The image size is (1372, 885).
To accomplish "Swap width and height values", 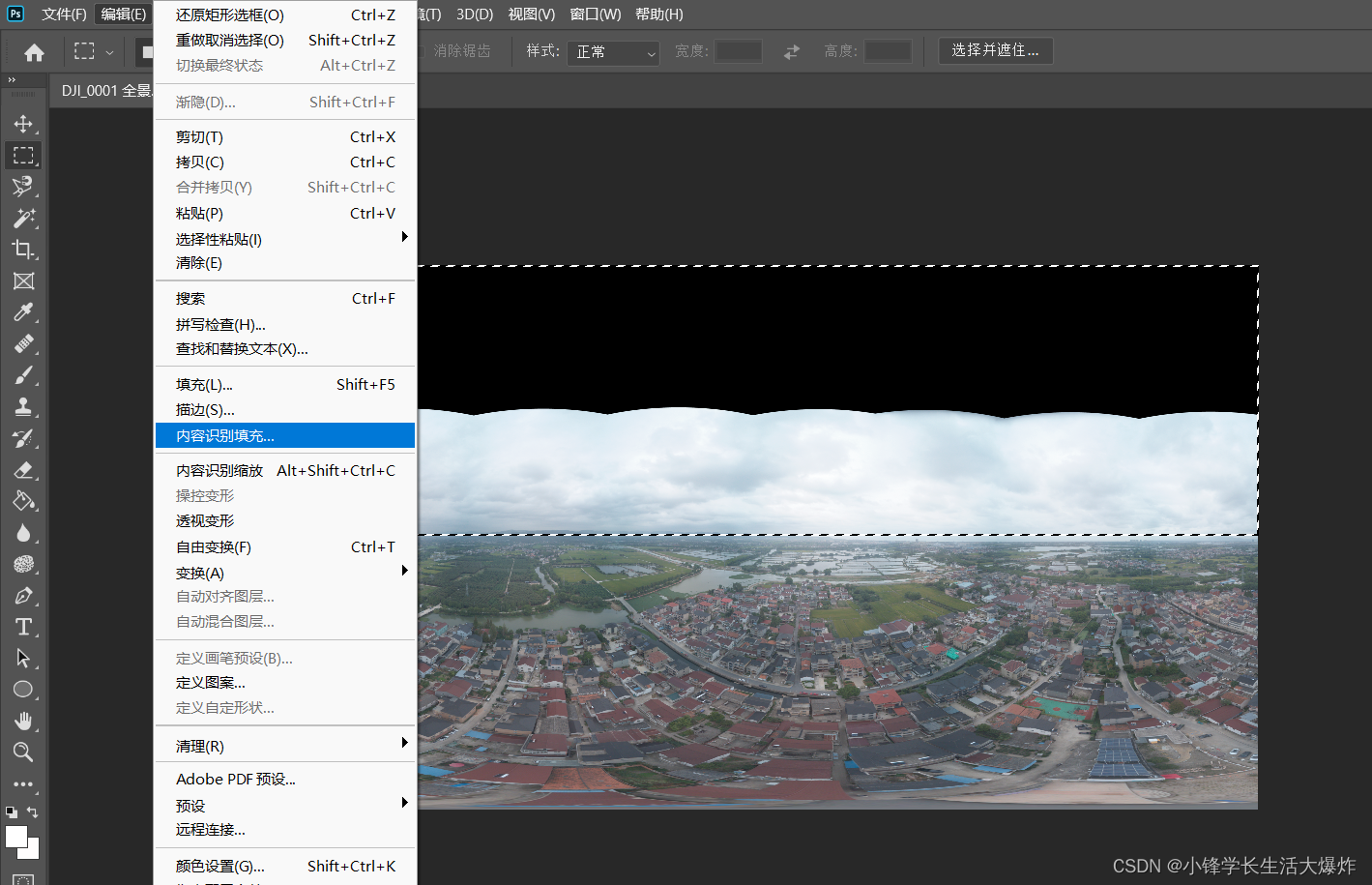I will pyautogui.click(x=792, y=52).
